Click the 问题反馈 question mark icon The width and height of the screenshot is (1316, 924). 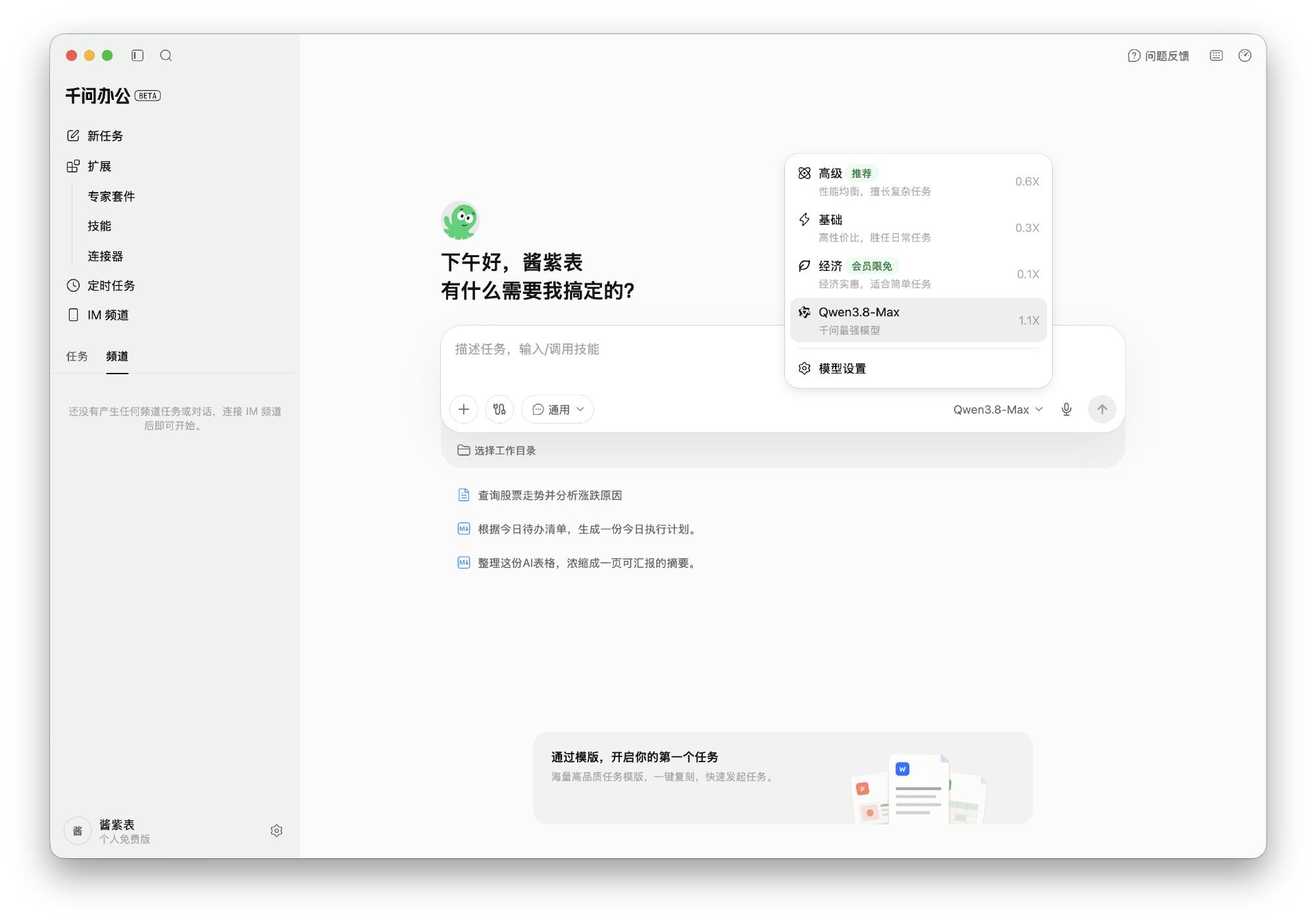1134,56
